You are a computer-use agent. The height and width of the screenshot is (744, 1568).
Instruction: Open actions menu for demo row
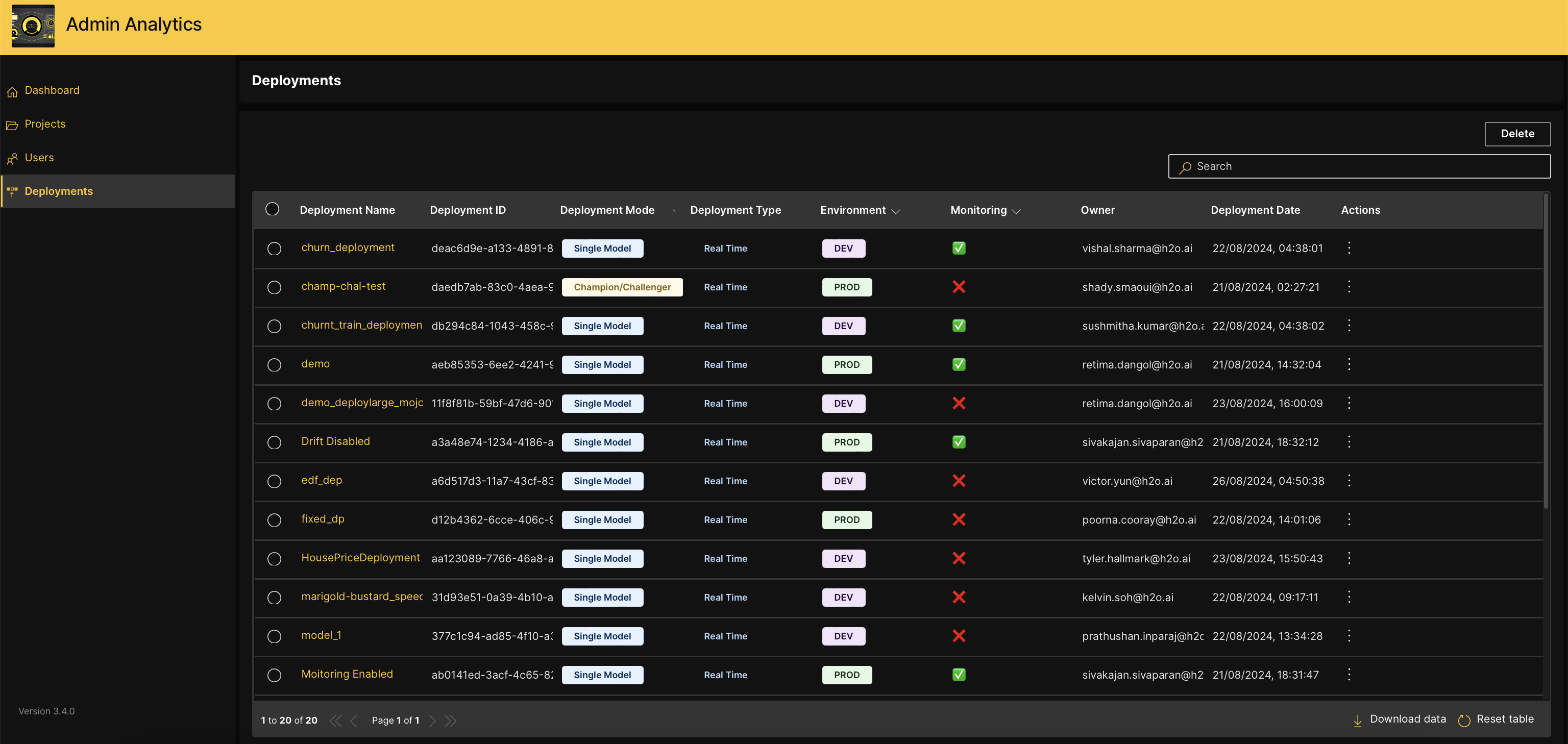click(x=1349, y=364)
